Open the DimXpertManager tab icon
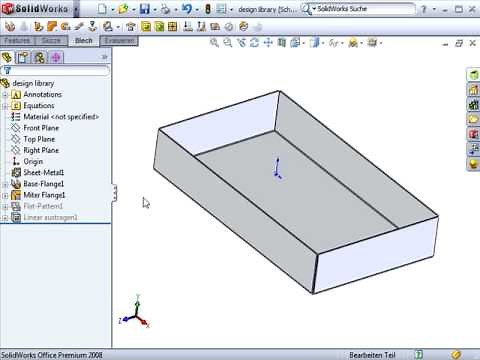This screenshot has width=480, height=360. (x=56, y=58)
